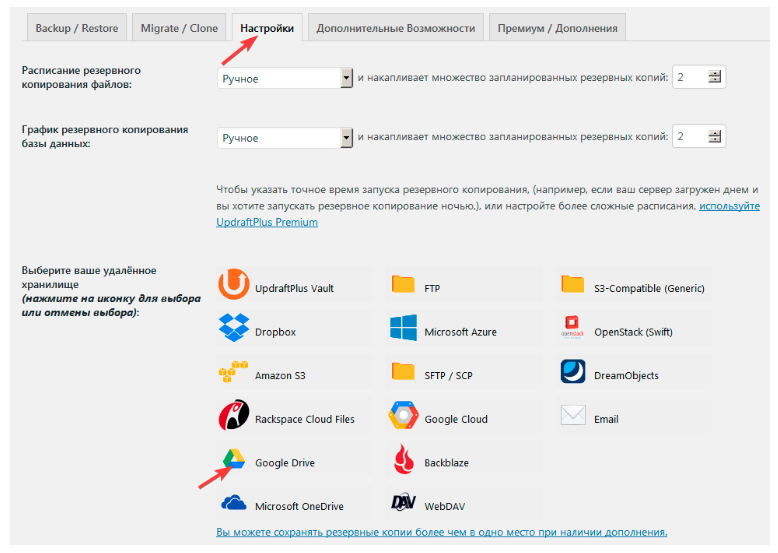Click the FTP label text
Screen dimensions: 778x553
432,288
